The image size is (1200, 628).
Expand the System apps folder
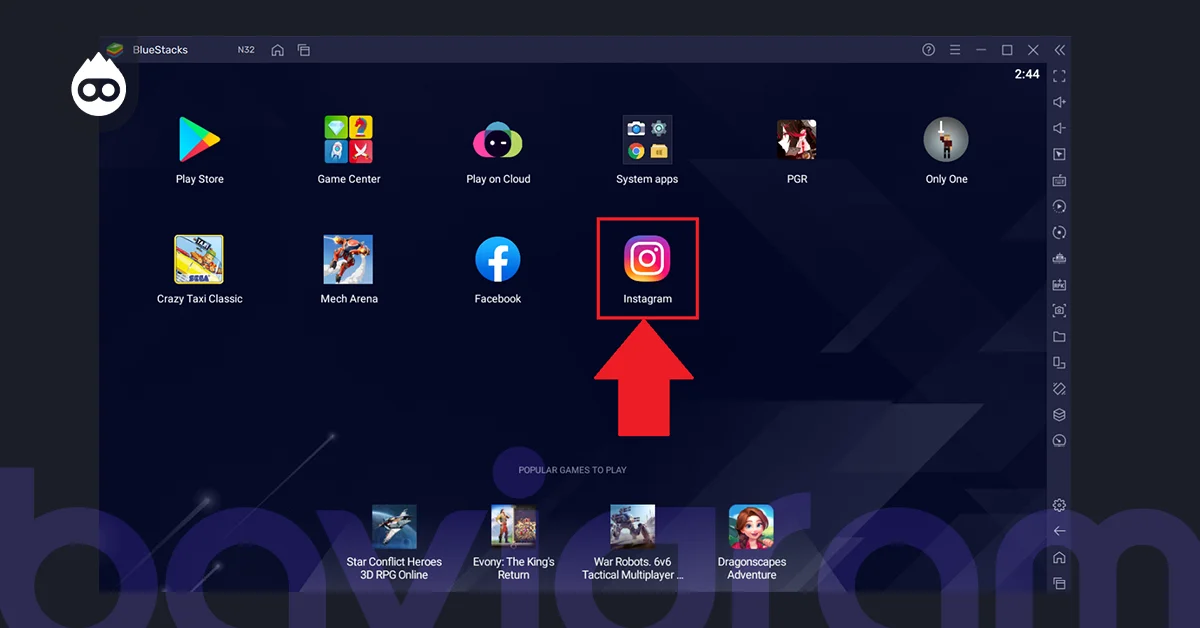(x=647, y=139)
